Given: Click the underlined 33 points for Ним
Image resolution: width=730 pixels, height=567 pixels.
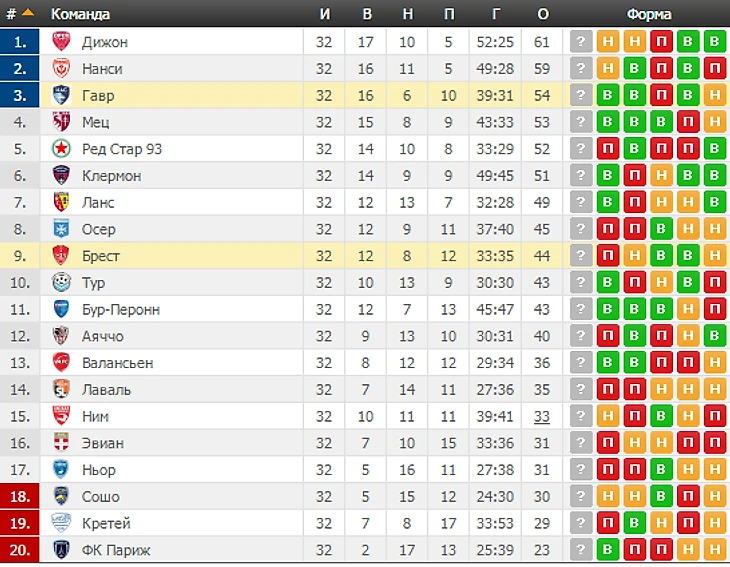Looking at the screenshot, I should point(542,416).
